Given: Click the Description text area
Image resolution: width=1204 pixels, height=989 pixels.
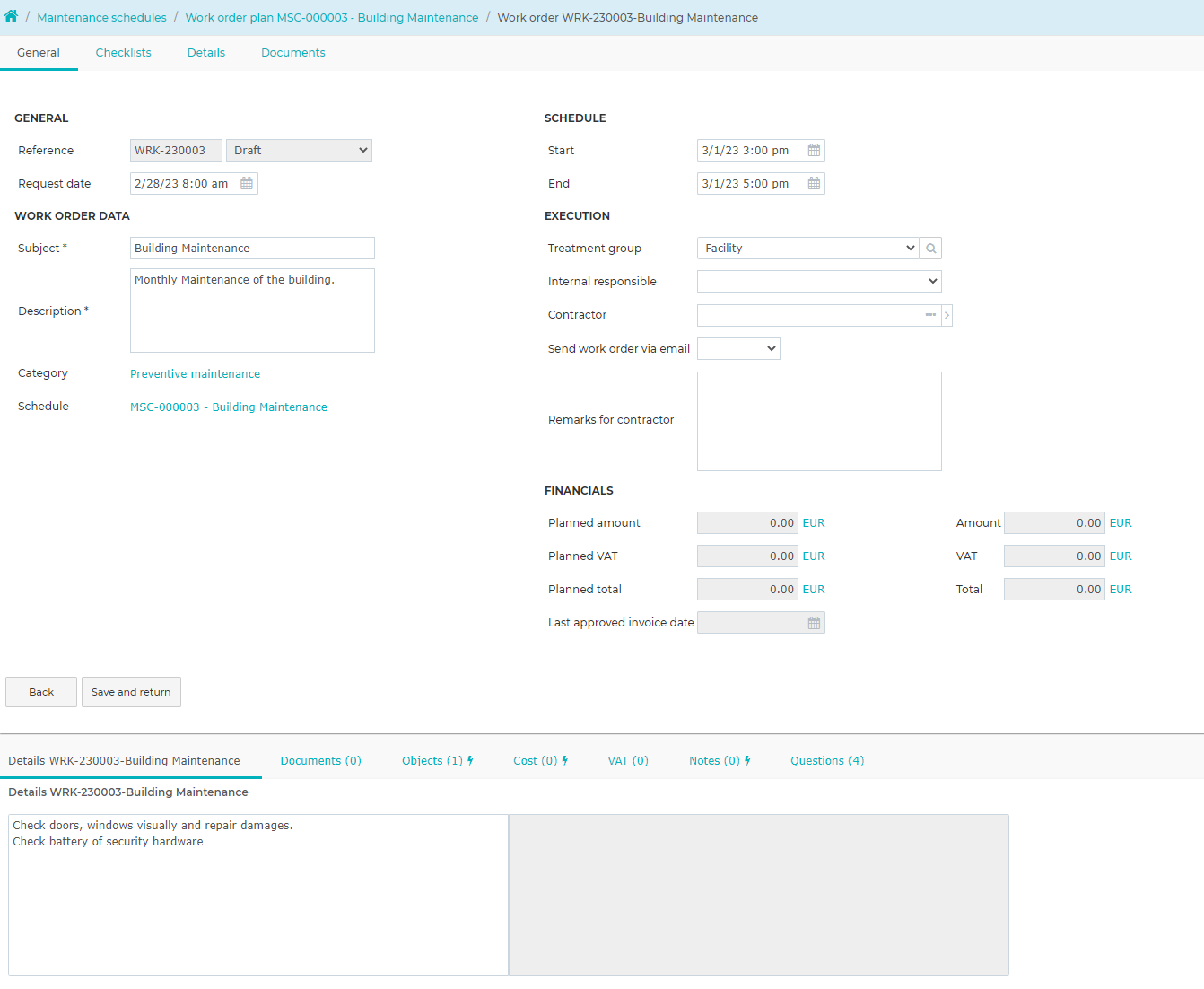Looking at the screenshot, I should (252, 311).
